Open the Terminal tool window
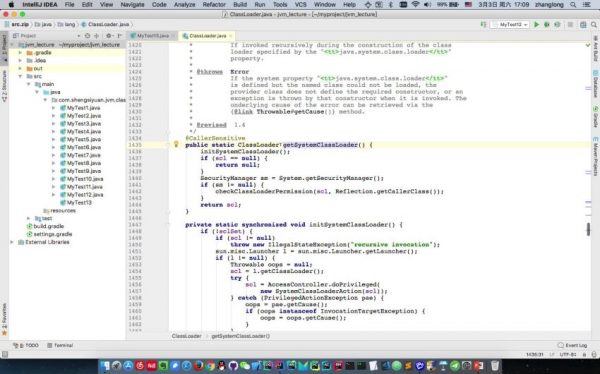The width and height of the screenshot is (600, 374). pos(60,345)
